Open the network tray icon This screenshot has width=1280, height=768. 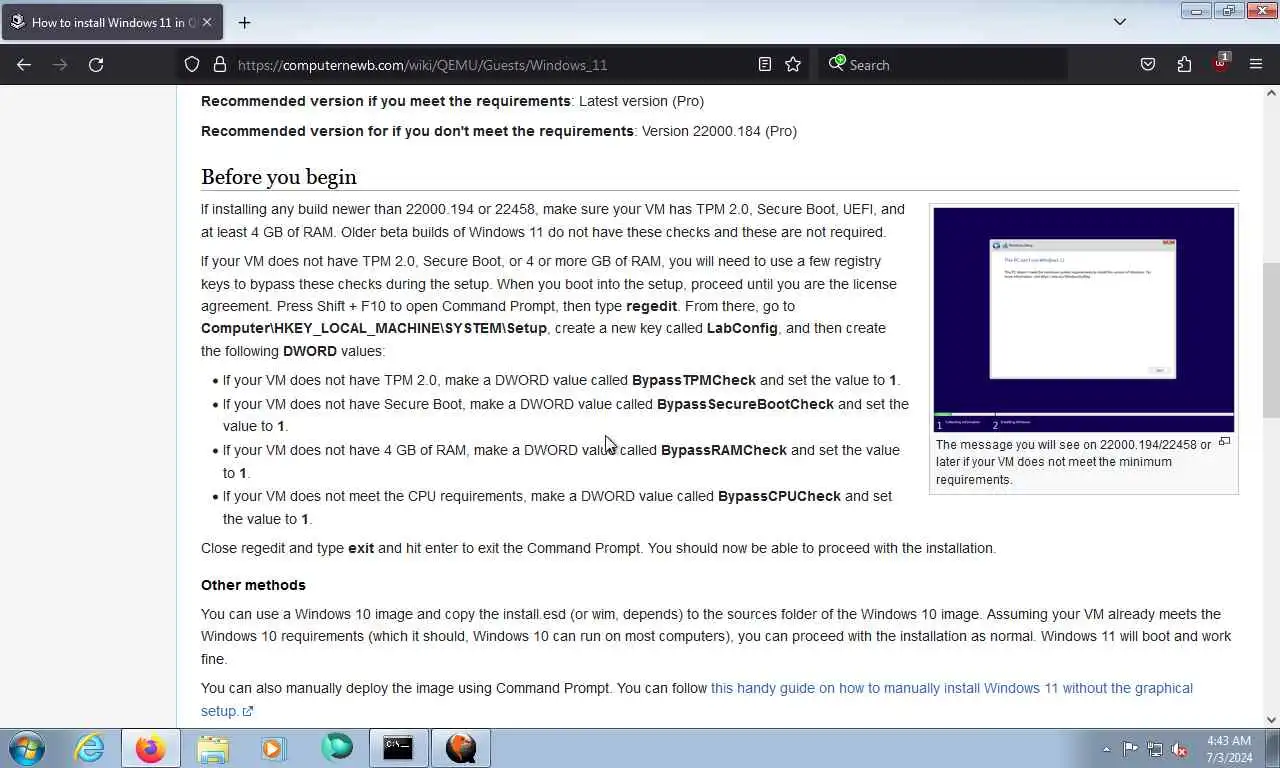1155,749
